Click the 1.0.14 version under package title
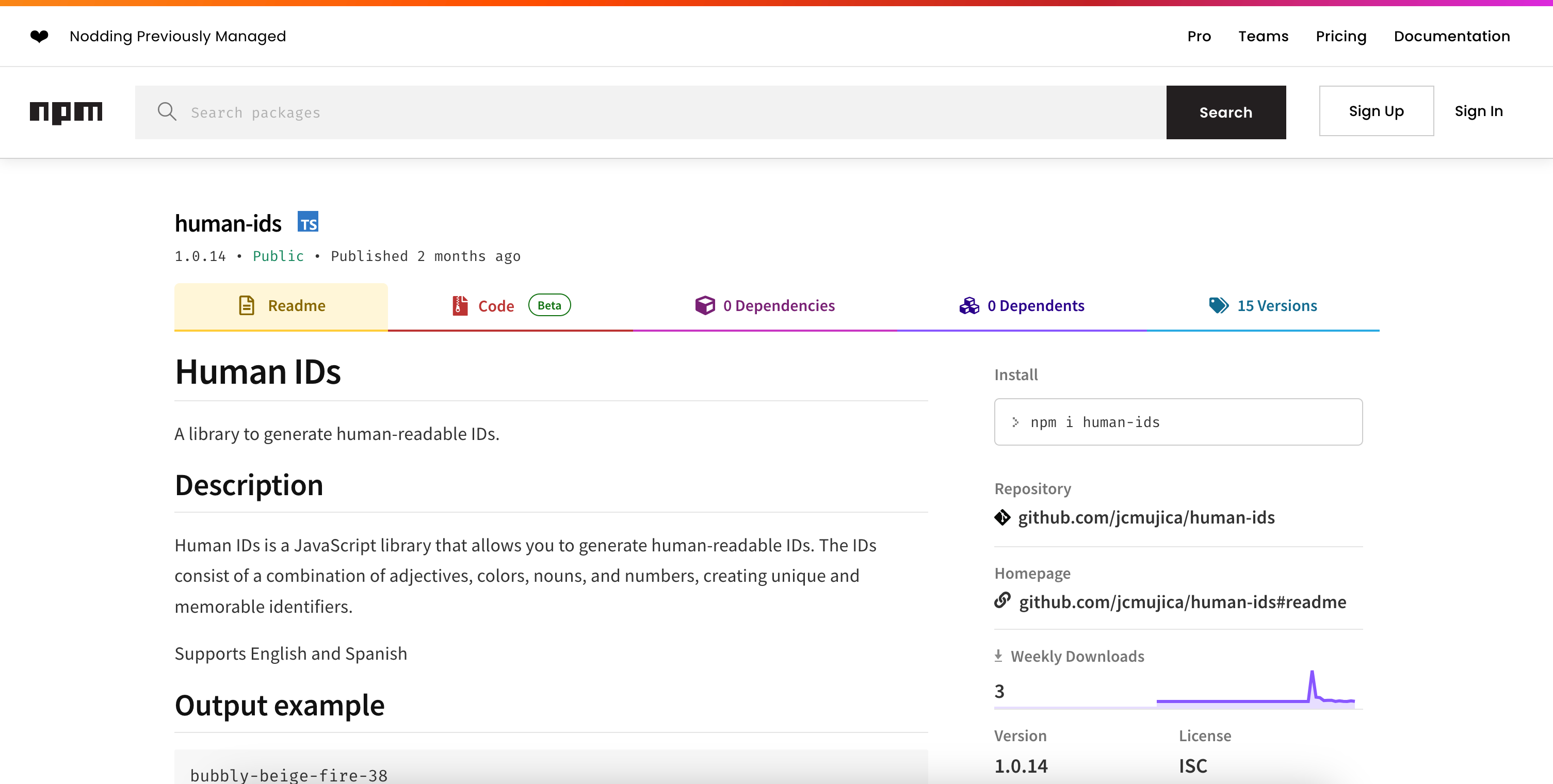The height and width of the screenshot is (784, 1553). (x=200, y=256)
